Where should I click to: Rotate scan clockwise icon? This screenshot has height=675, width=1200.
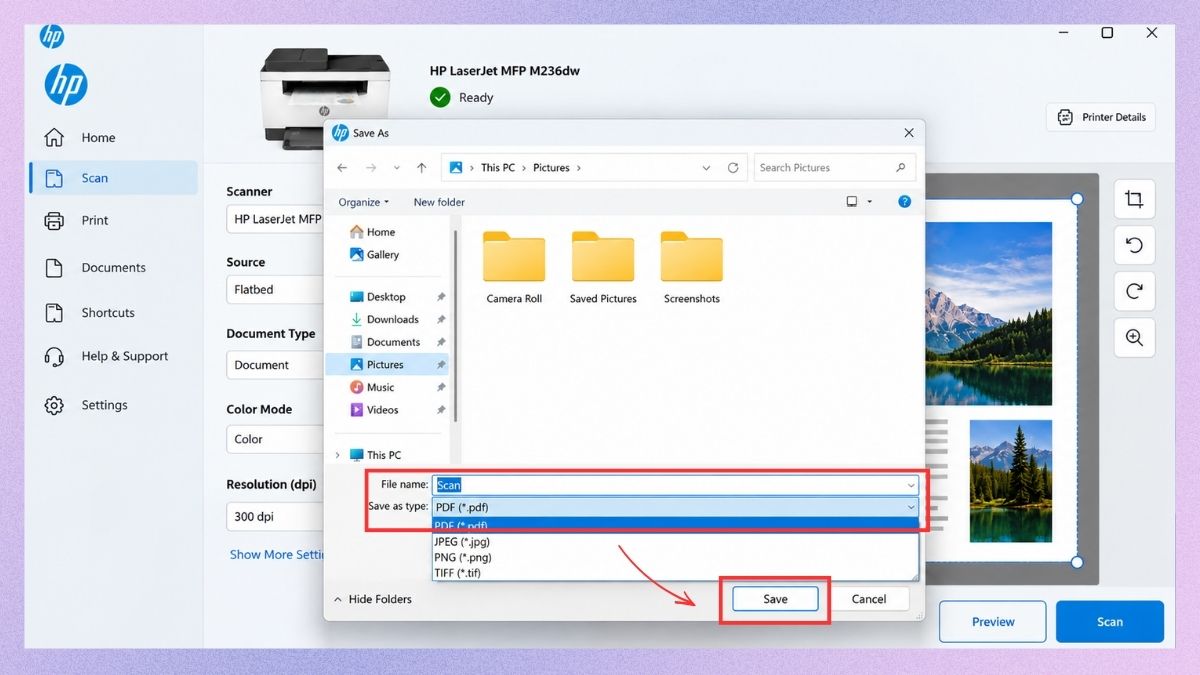click(x=1134, y=291)
